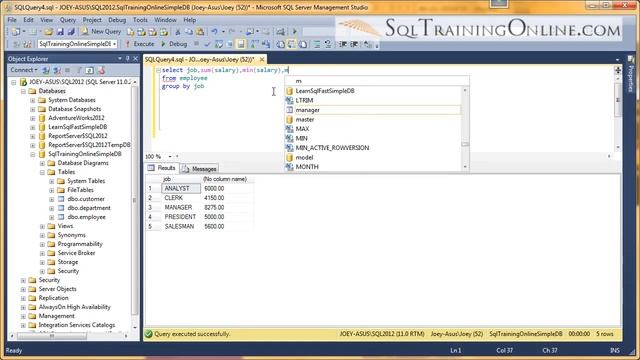Screen dimensions: 640x360
Task: Click the Refresh icon in Object Explorer
Action: coord(90,70)
